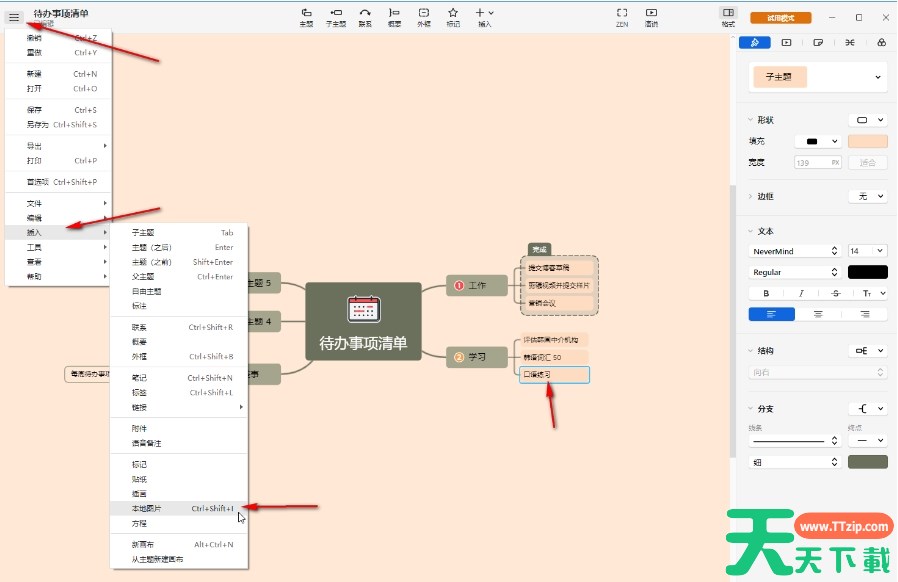Click the 标记 star marker toolbar icon

point(452,16)
